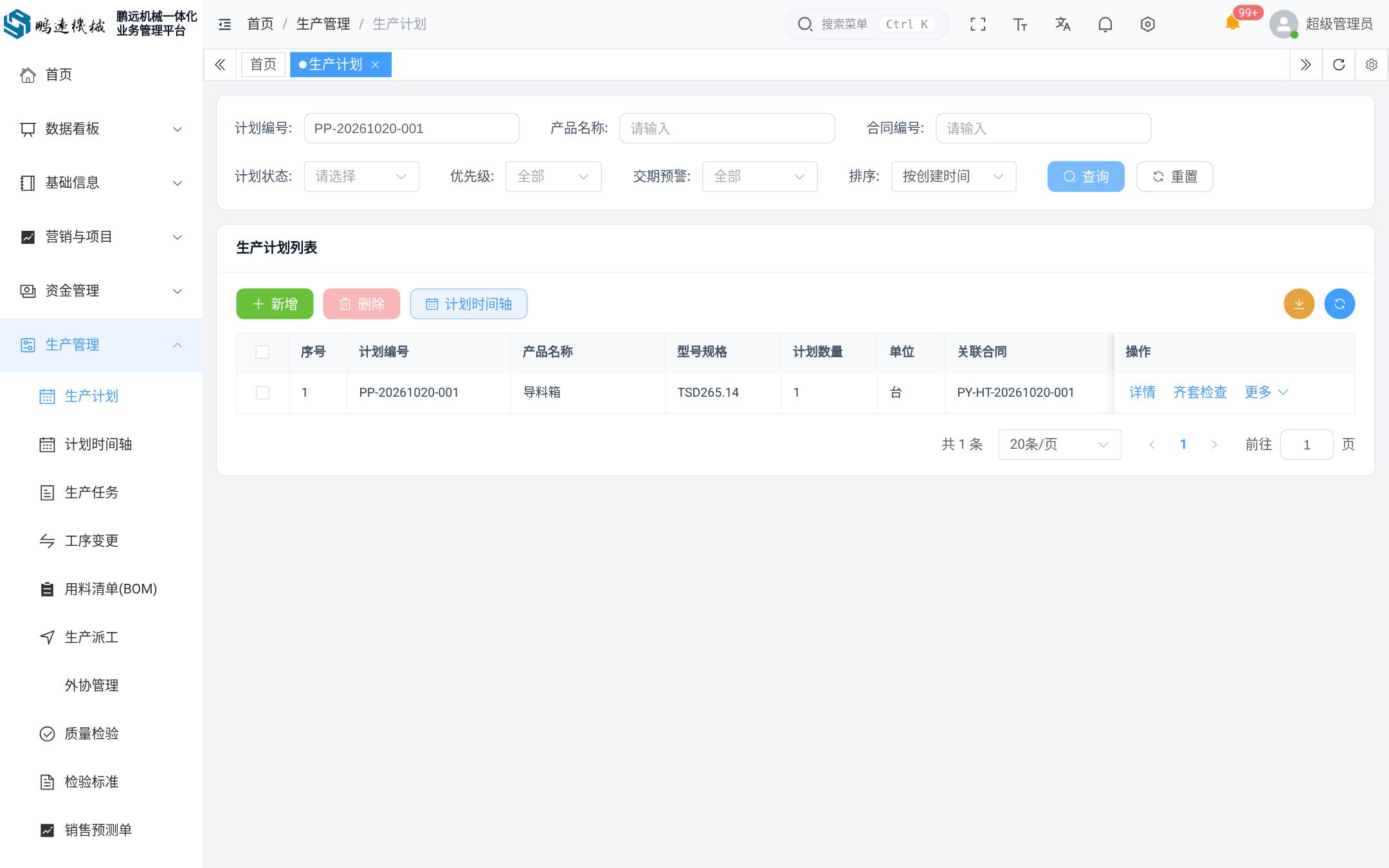This screenshot has height=868, width=1389.
Task: Check the select-all header checkbox
Action: click(262, 352)
